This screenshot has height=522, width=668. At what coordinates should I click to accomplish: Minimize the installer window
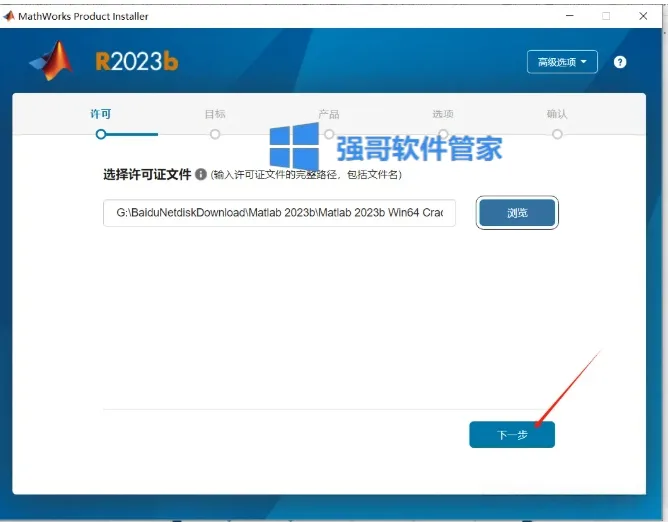pyautogui.click(x=570, y=16)
